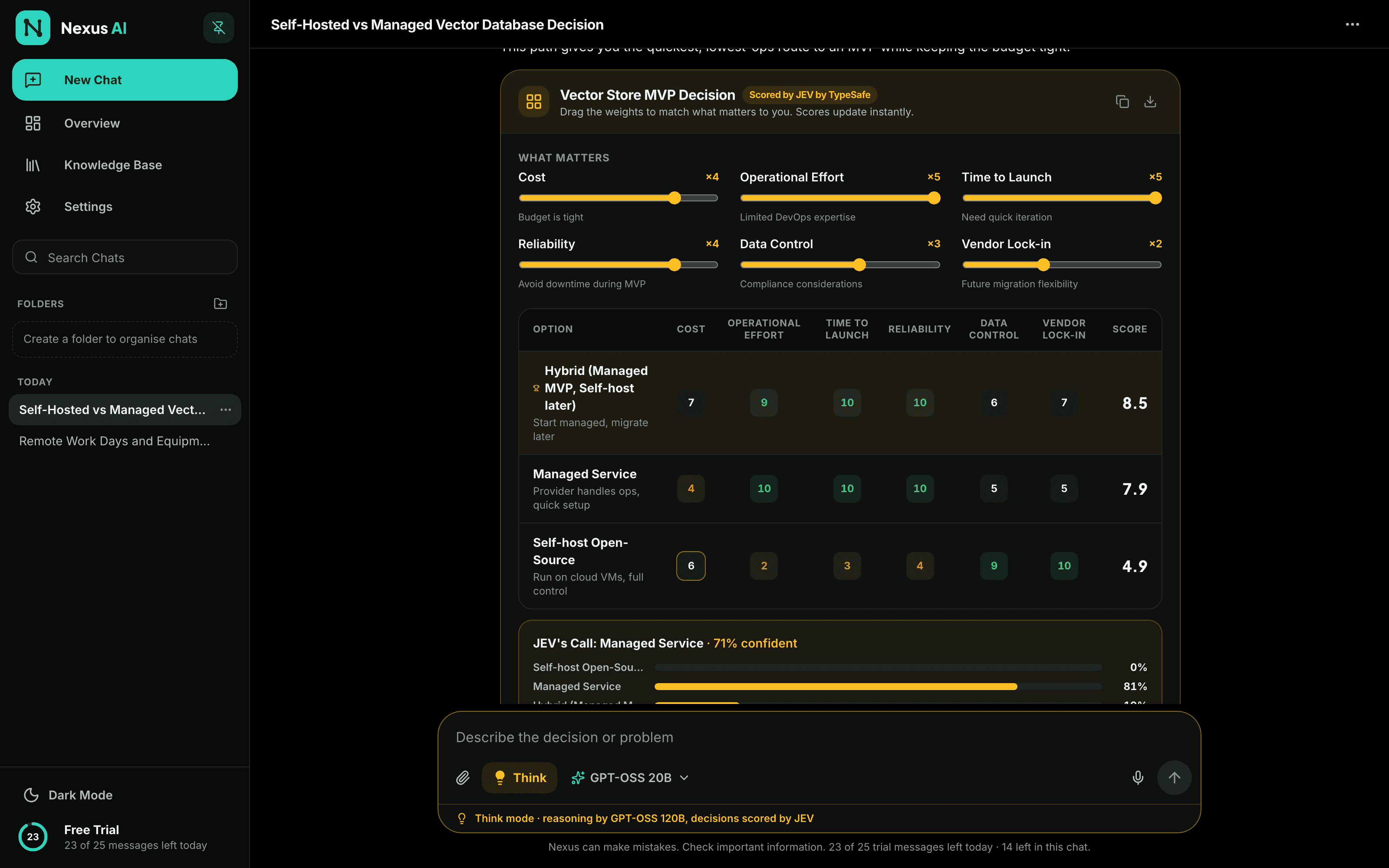Go to Overview
Viewport: 1389px width, 868px height.
[x=125, y=123]
